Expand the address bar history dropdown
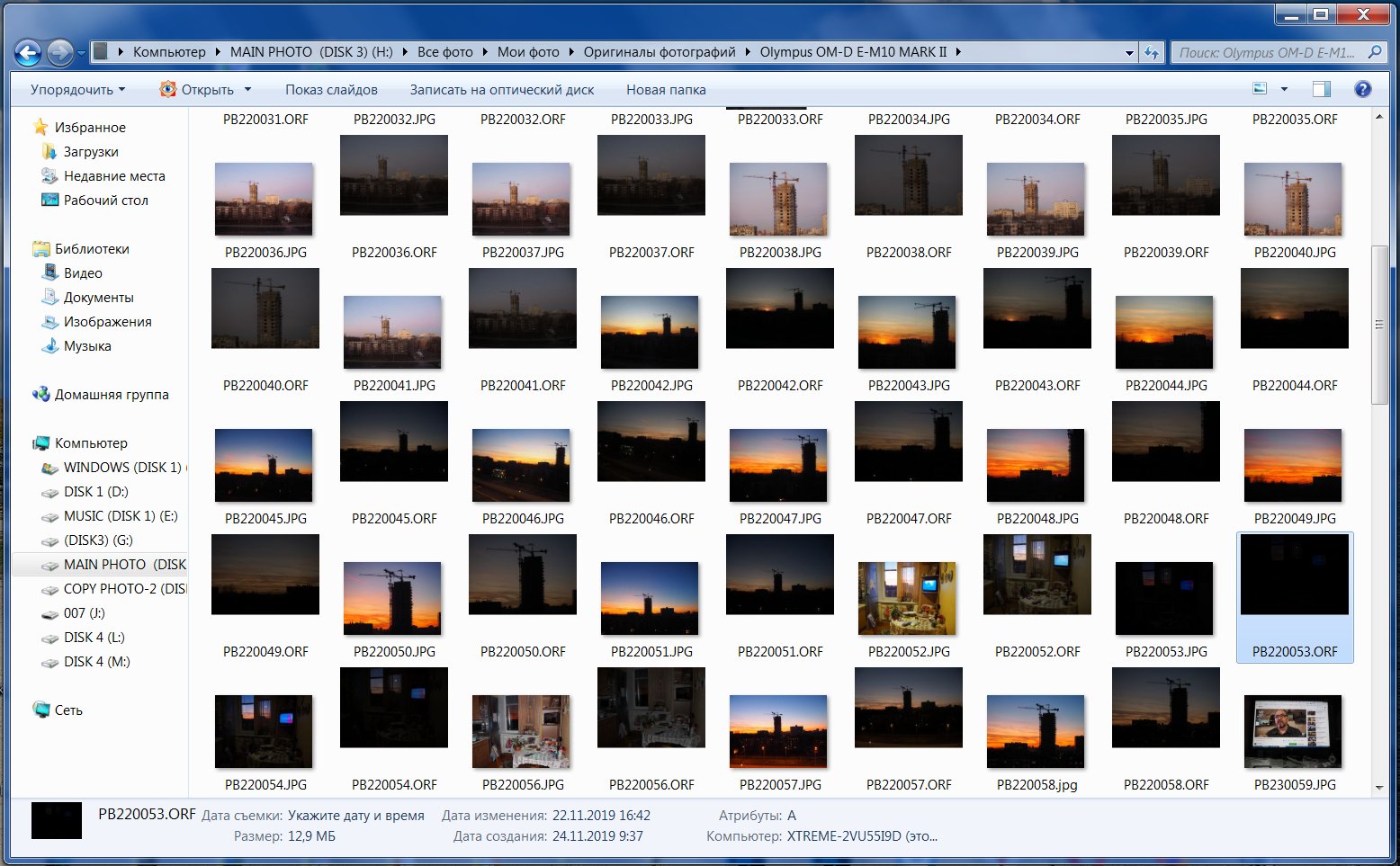The height and width of the screenshot is (866, 1400). (1129, 53)
